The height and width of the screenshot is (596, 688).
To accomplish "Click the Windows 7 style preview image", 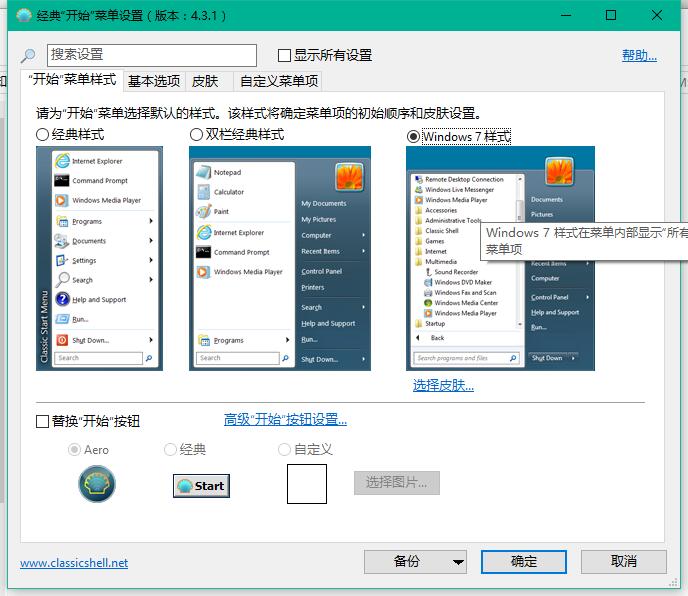I will click(x=500, y=258).
